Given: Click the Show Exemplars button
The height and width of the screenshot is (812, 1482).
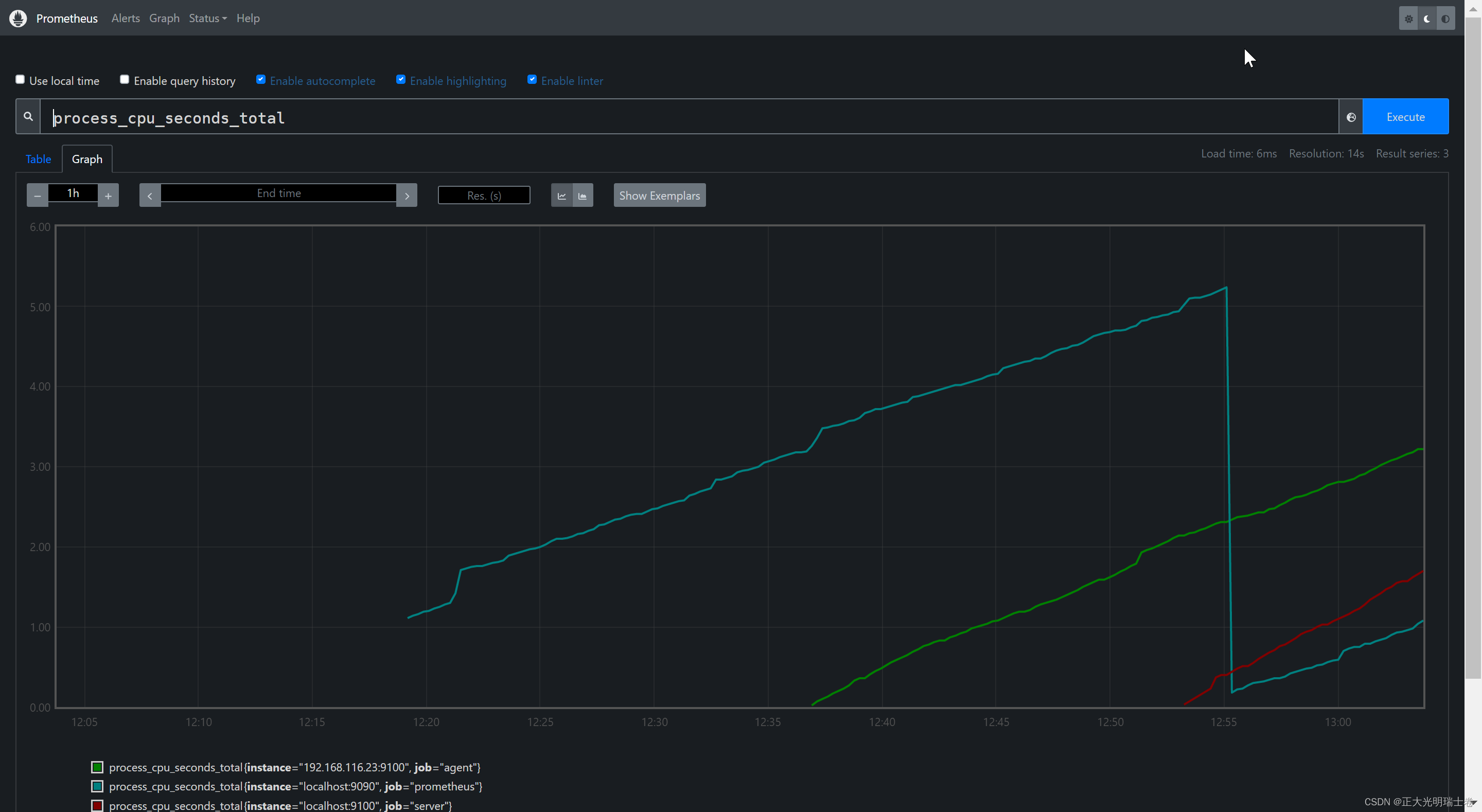Looking at the screenshot, I should (659, 196).
